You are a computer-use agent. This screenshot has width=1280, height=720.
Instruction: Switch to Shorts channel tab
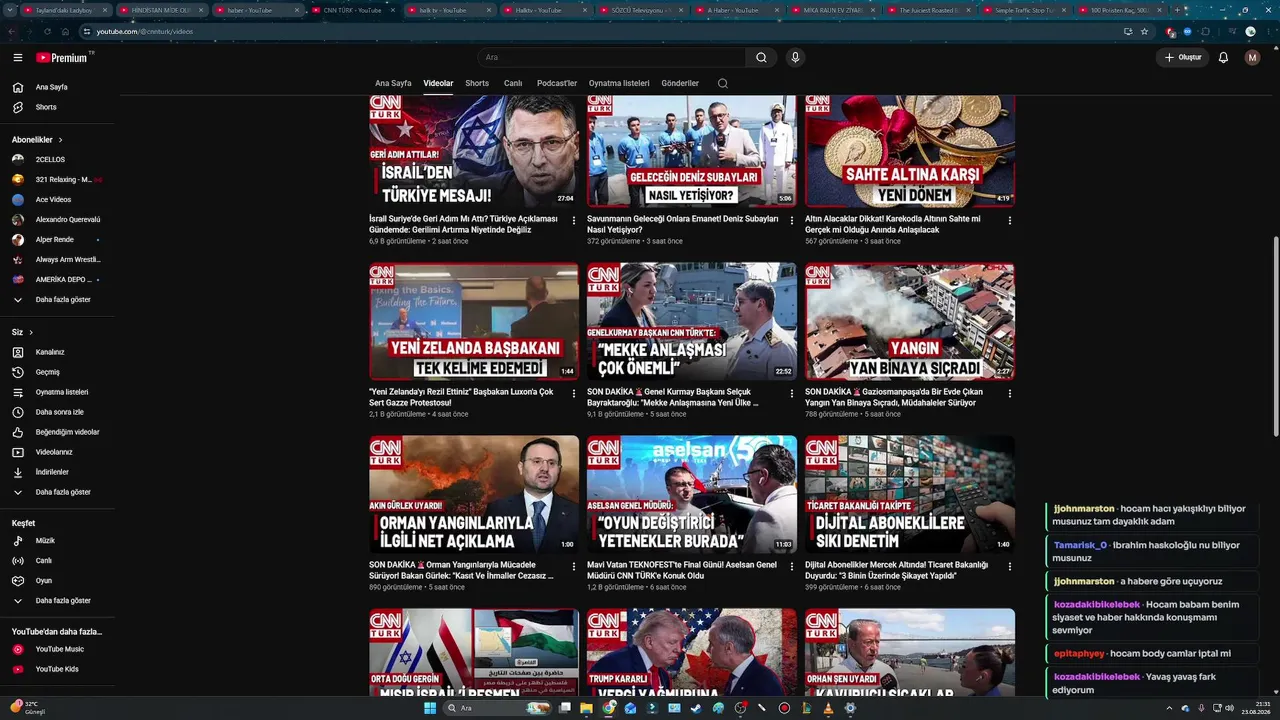click(477, 83)
